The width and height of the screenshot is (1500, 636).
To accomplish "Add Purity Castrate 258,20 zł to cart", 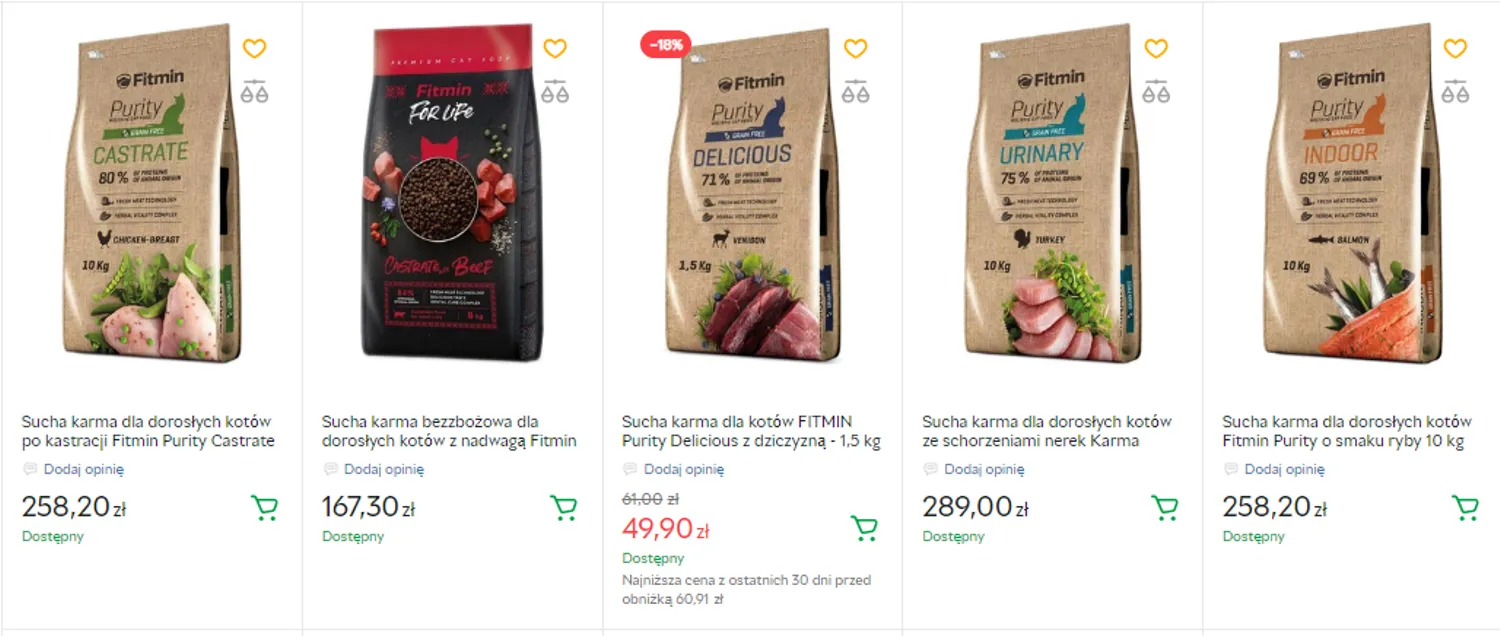I will (x=264, y=508).
